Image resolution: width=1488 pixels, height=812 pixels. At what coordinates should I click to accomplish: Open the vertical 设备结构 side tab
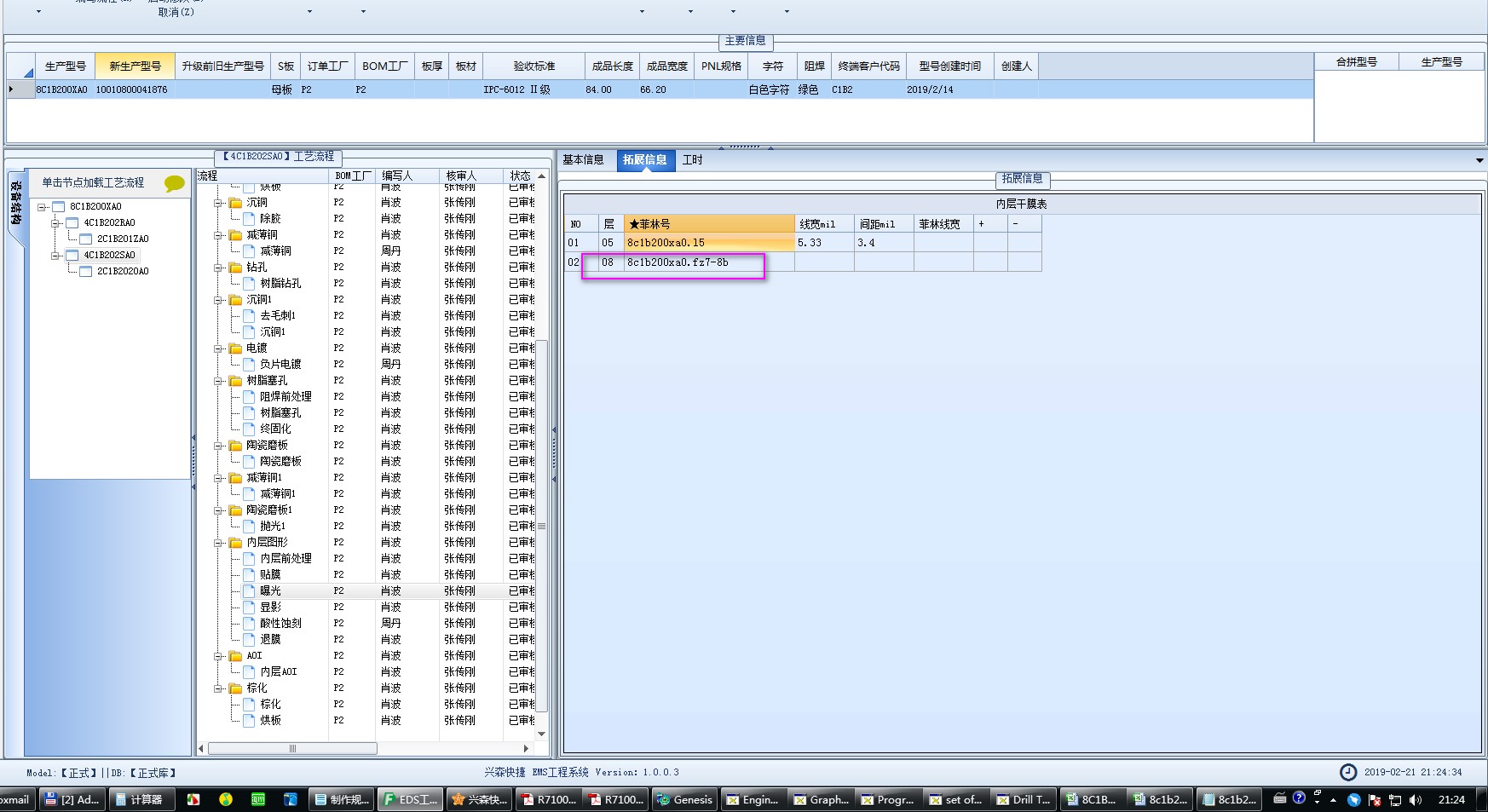click(x=15, y=204)
